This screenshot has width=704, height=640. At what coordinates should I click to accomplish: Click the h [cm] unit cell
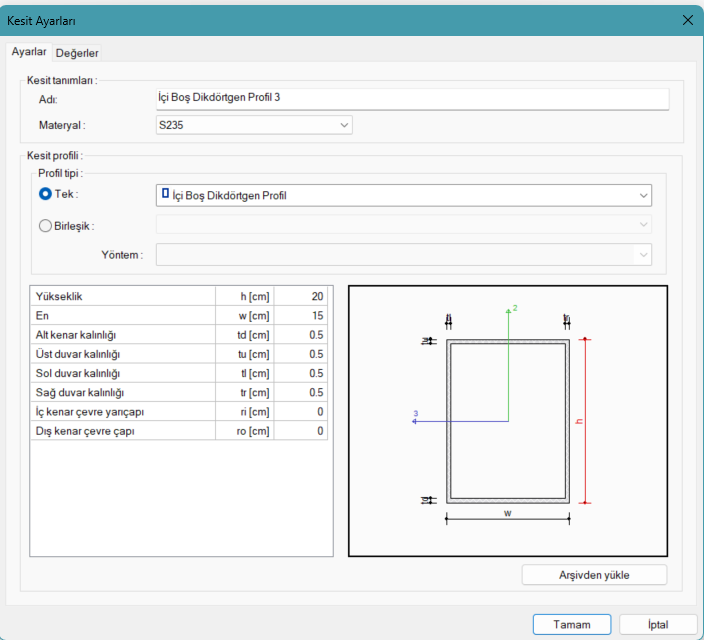click(245, 296)
